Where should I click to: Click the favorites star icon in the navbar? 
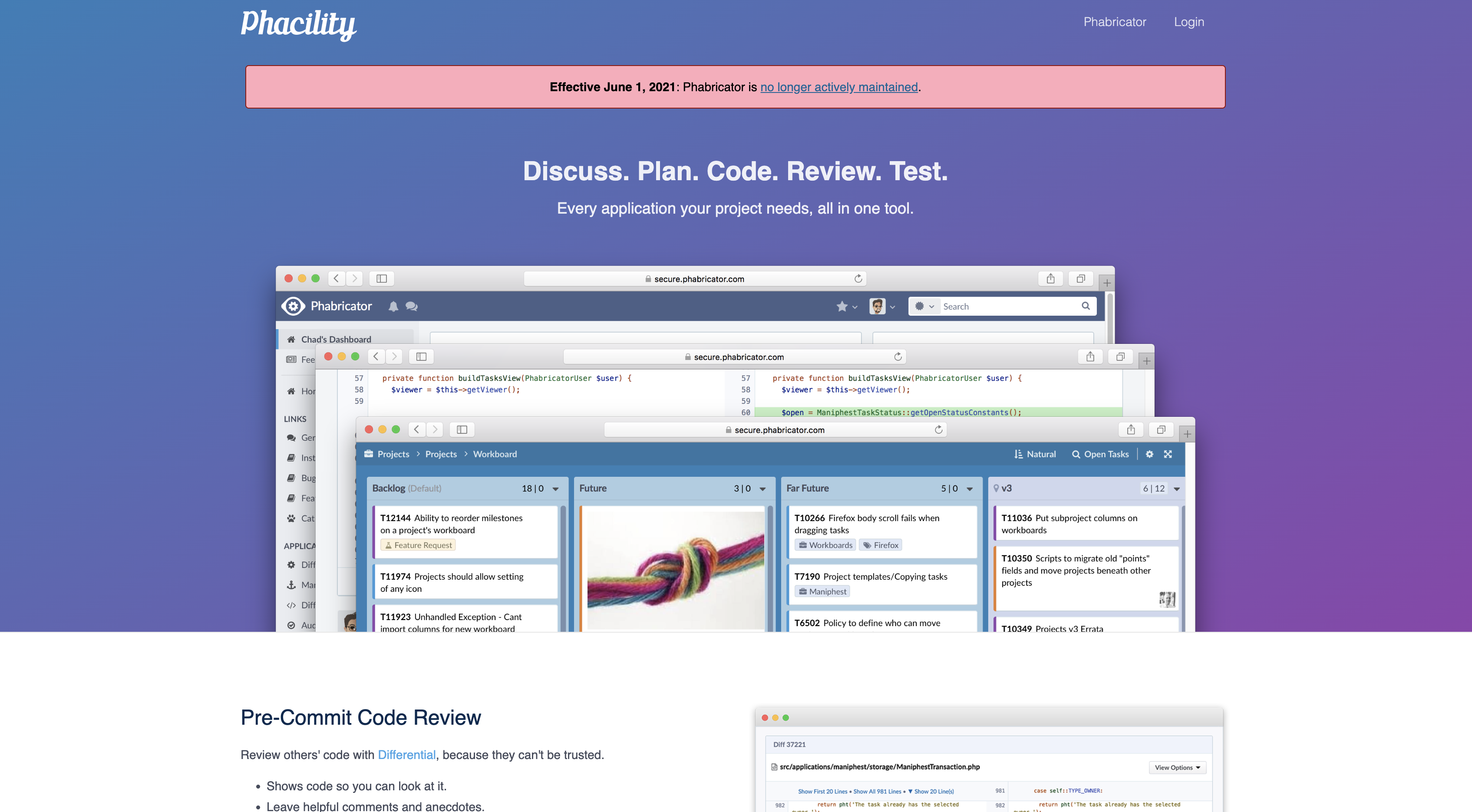tap(843, 306)
